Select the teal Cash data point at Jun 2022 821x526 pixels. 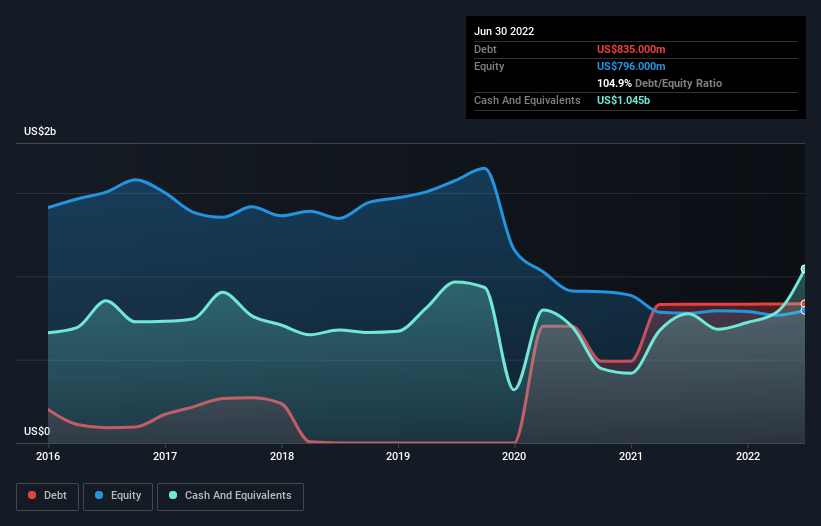805,269
